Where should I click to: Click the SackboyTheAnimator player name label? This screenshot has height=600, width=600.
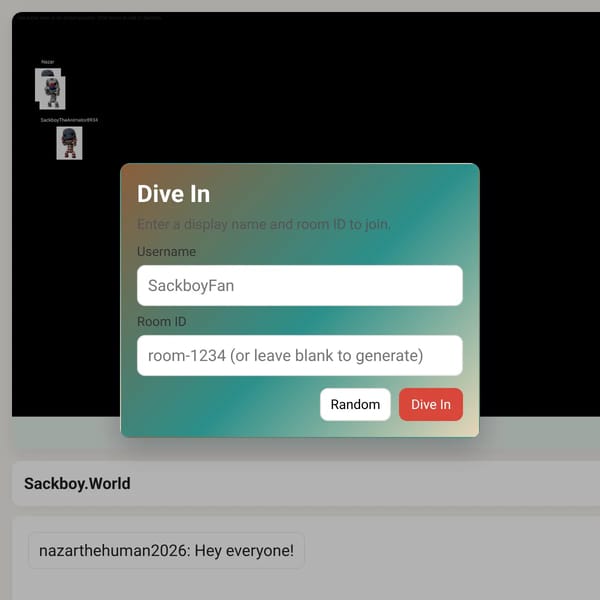pyautogui.click(x=69, y=120)
